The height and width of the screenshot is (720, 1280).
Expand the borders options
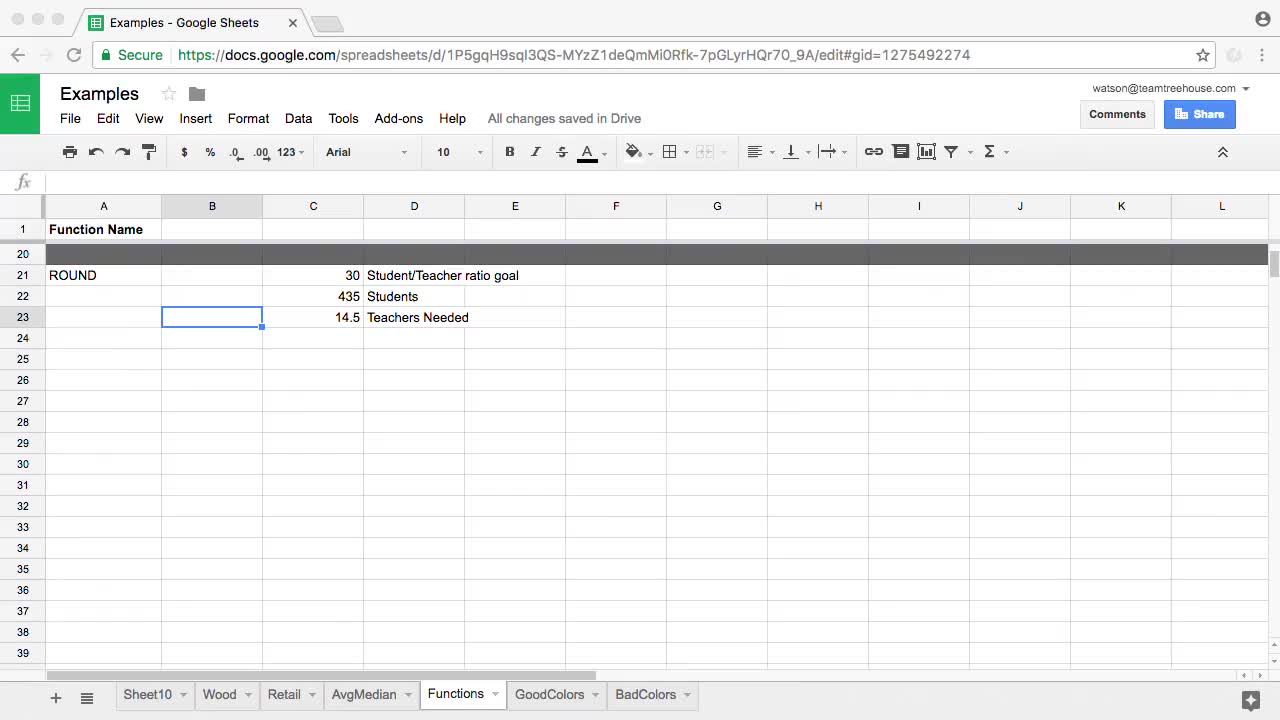tap(686, 152)
